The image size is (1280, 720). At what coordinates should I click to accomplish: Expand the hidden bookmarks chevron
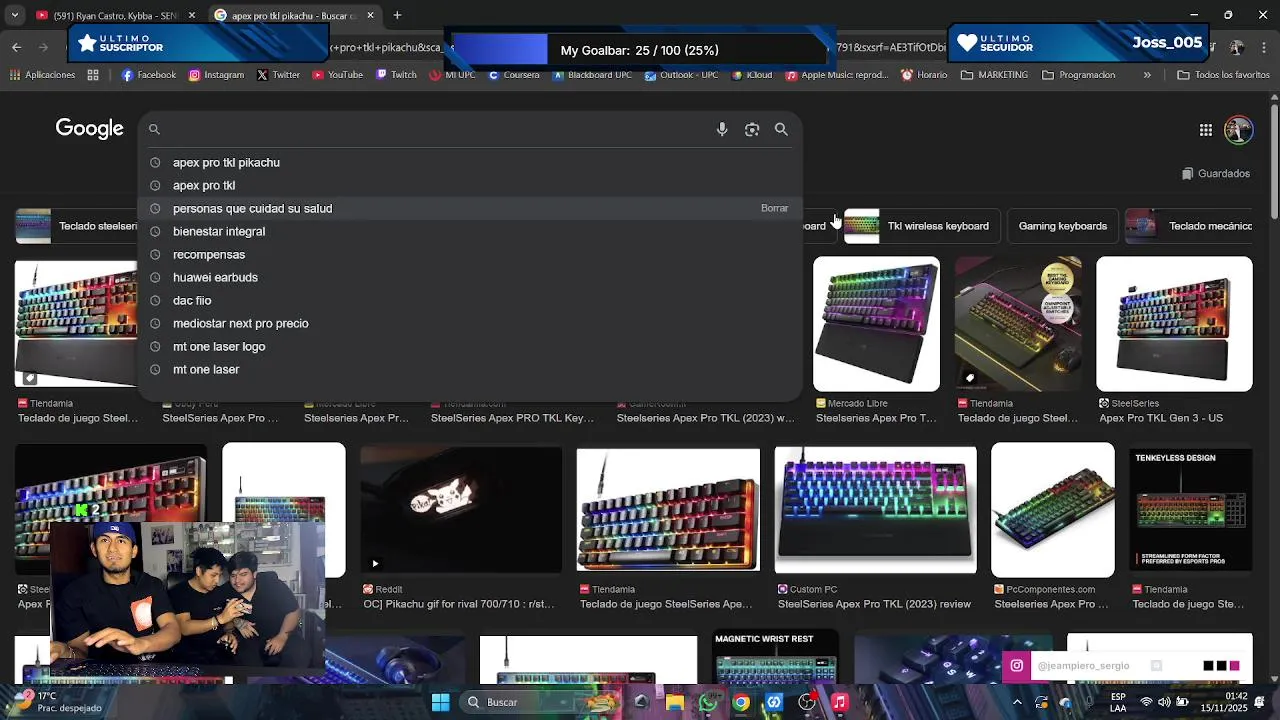point(1147,75)
